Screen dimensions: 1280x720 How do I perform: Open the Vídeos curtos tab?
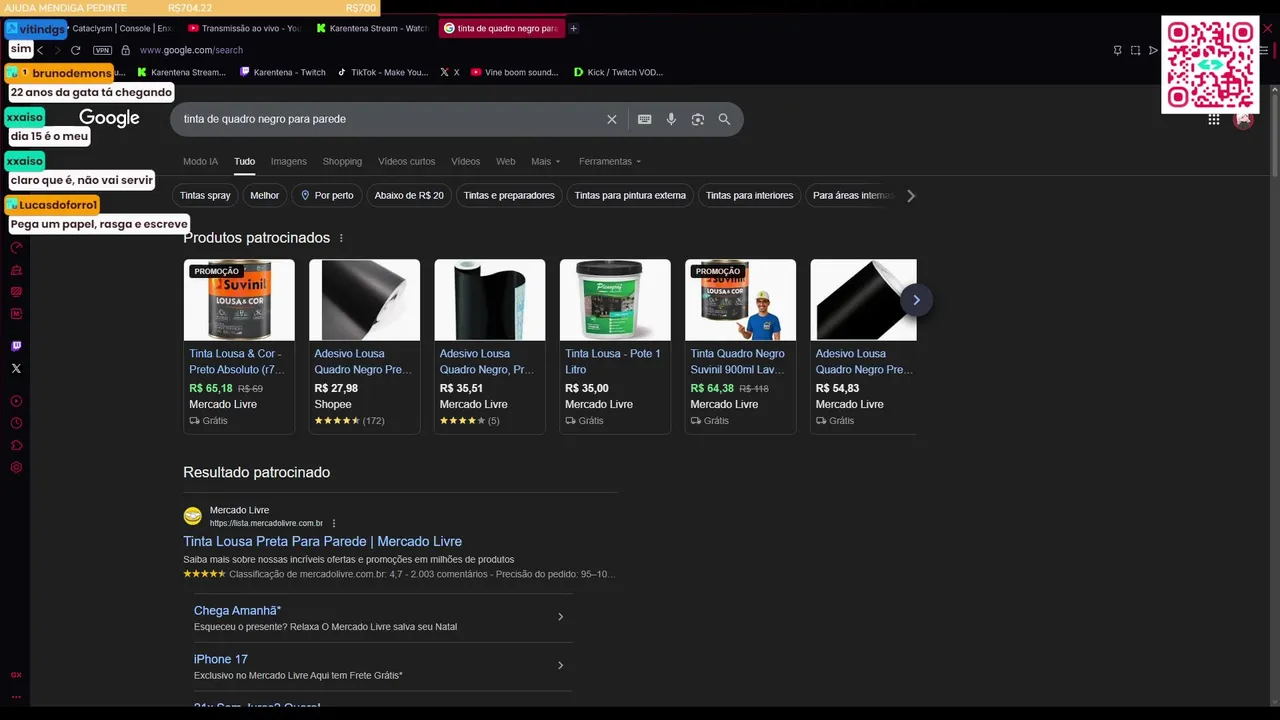click(406, 161)
